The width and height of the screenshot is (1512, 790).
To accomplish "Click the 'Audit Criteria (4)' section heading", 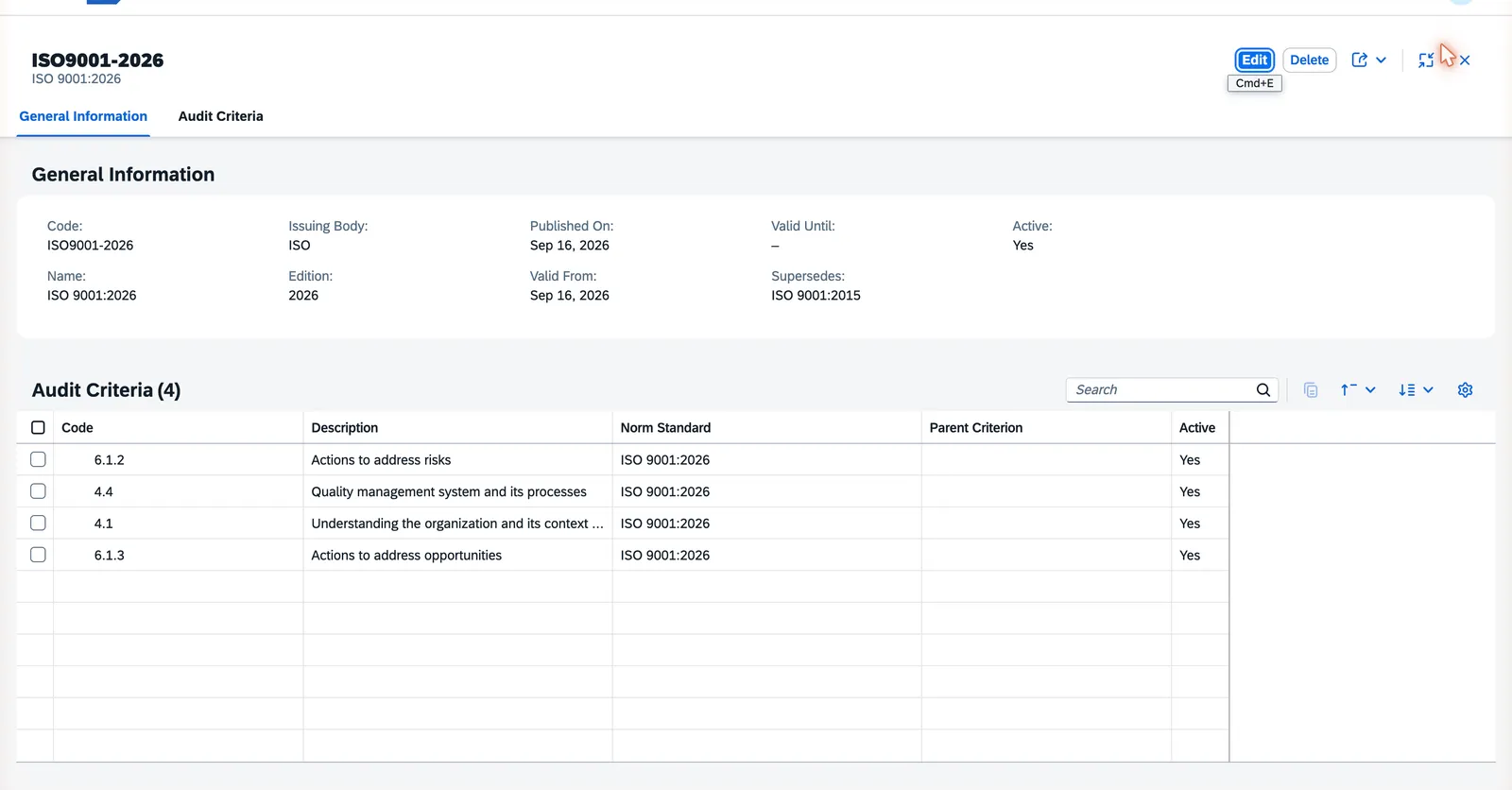I will coord(106,390).
